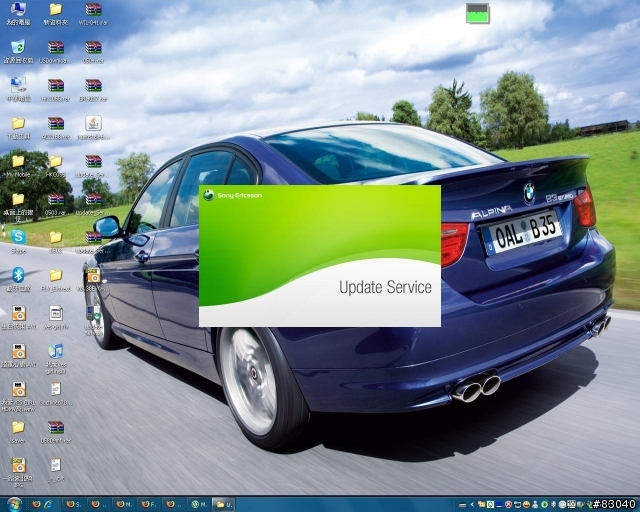Open the 0504.rar archive
The image size is (640, 512).
click(x=93, y=52)
